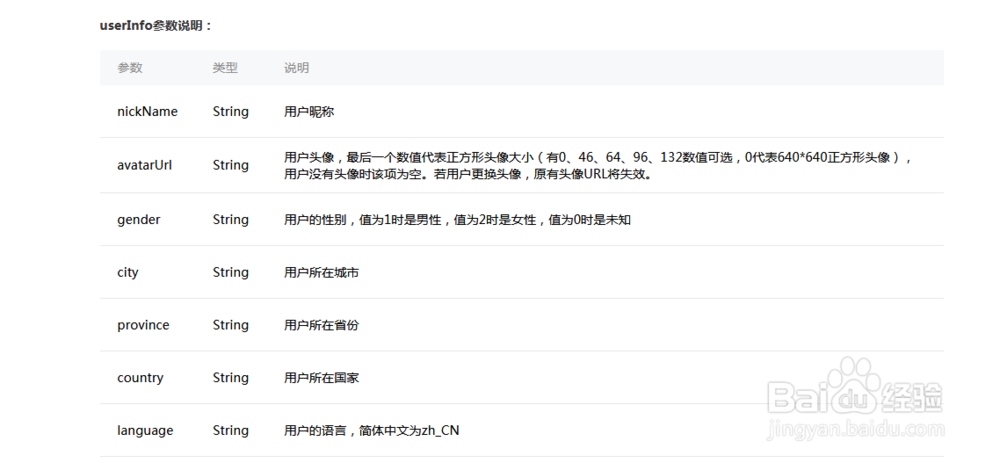Click the avatarUrl parameter cell
Image resolution: width=1000 pixels, height=463 pixels.
(x=145, y=165)
